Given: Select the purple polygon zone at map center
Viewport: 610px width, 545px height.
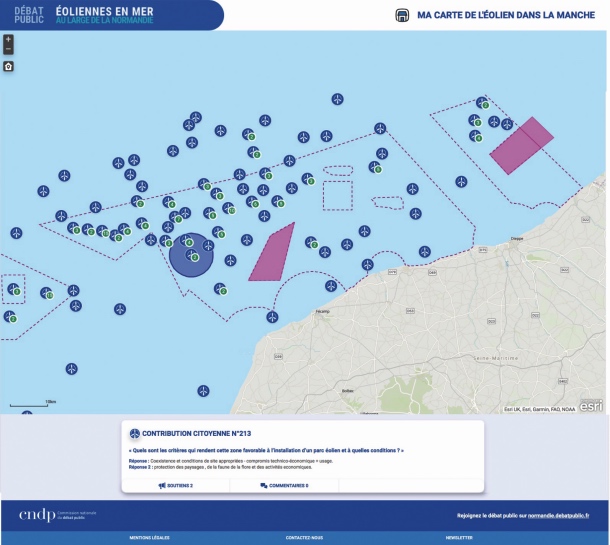Looking at the screenshot, I should [x=271, y=252].
